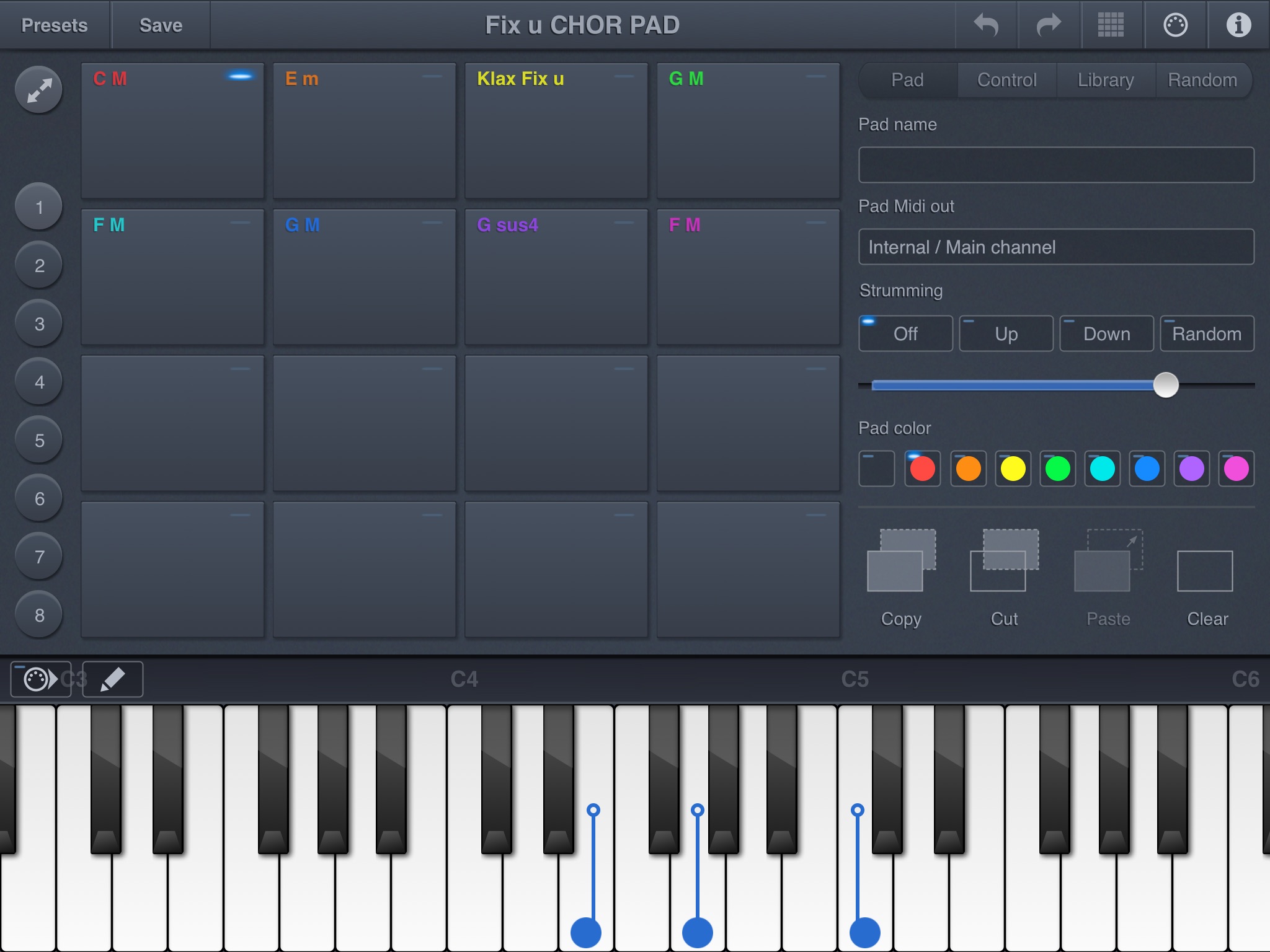Choose the green pad color
The image size is (1270, 952).
pos(1058,469)
